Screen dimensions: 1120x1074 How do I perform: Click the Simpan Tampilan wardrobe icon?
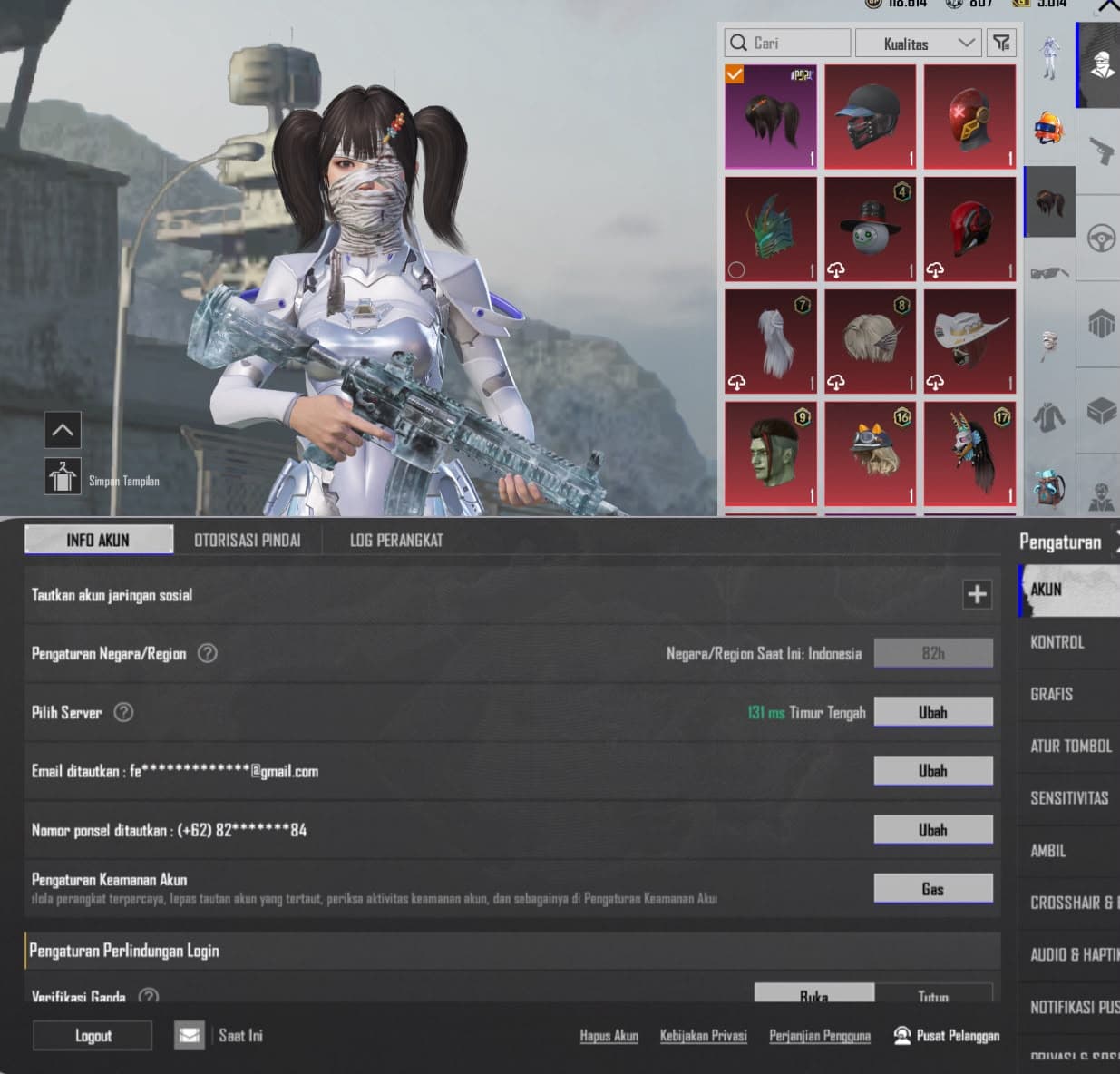click(63, 476)
